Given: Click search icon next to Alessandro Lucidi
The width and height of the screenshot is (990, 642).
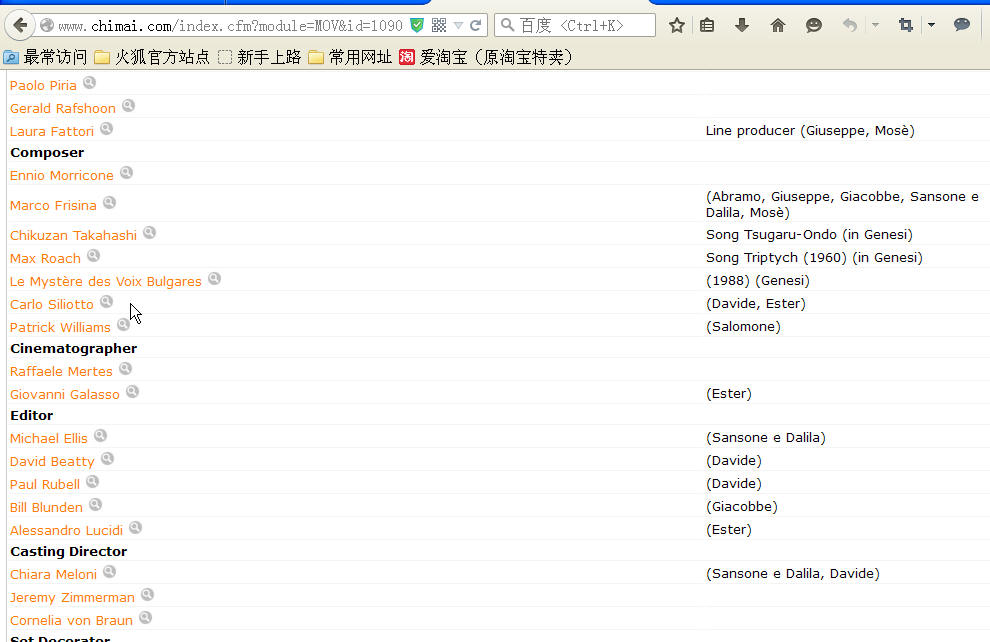Looking at the screenshot, I should (136, 528).
